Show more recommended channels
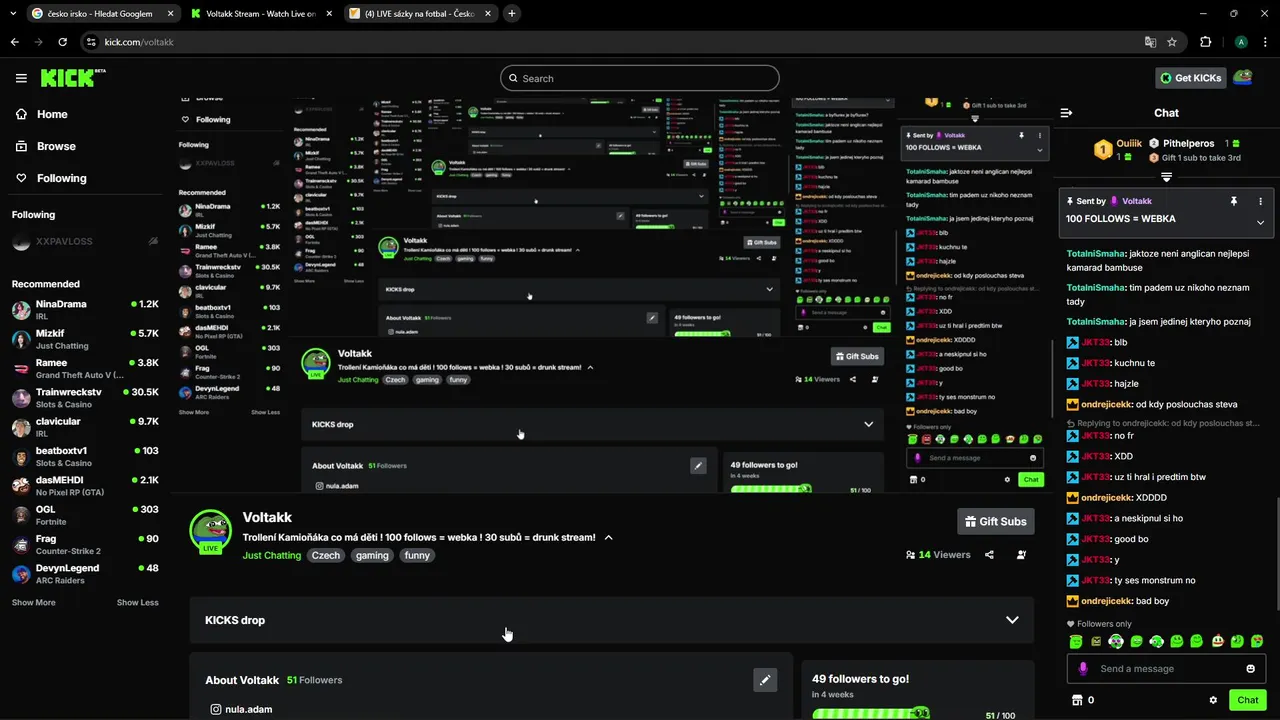The height and width of the screenshot is (720, 1280). (33, 603)
